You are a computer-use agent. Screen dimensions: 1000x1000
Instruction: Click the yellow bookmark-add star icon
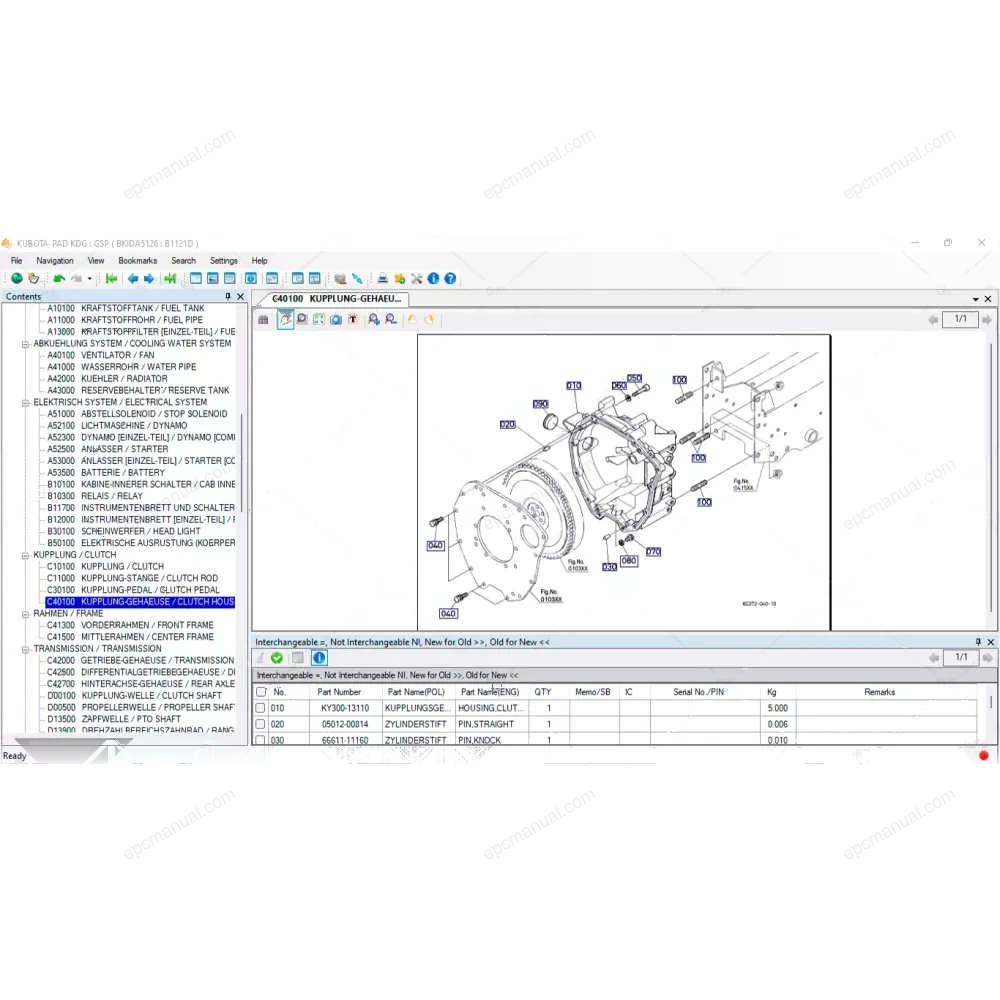pos(400,278)
